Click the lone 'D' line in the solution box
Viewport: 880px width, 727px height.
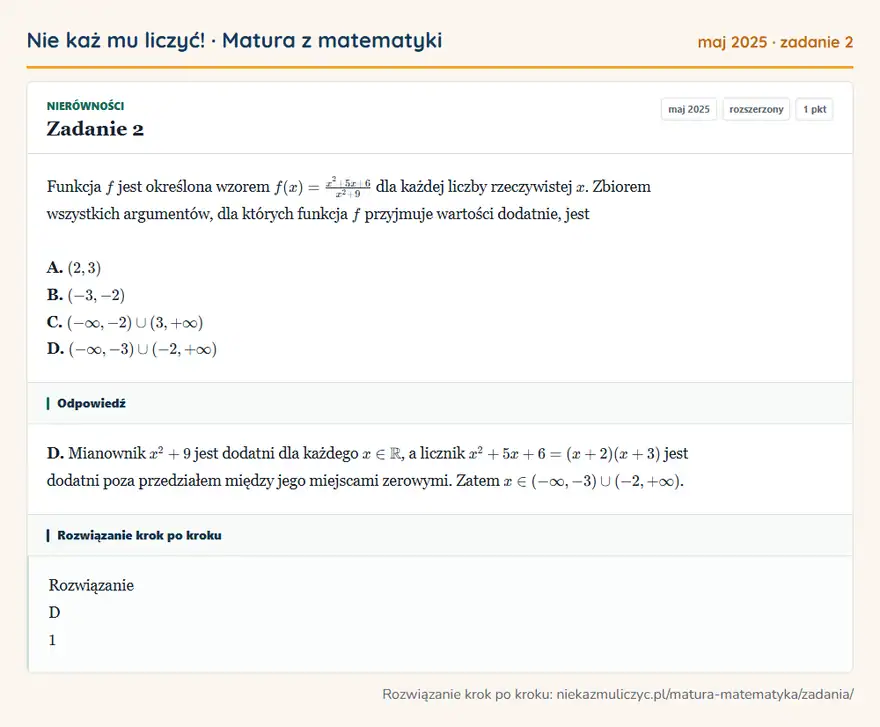click(x=54, y=612)
